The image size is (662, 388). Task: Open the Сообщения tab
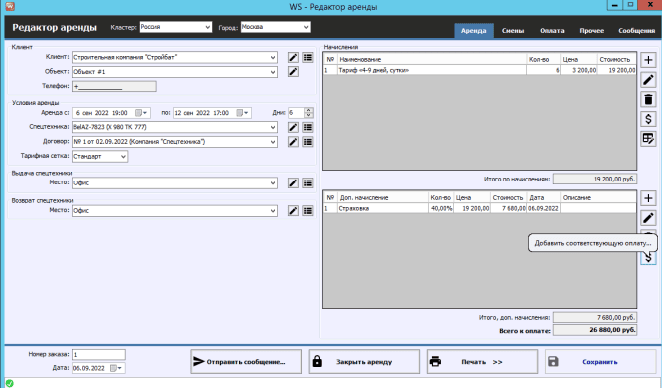(x=636, y=31)
